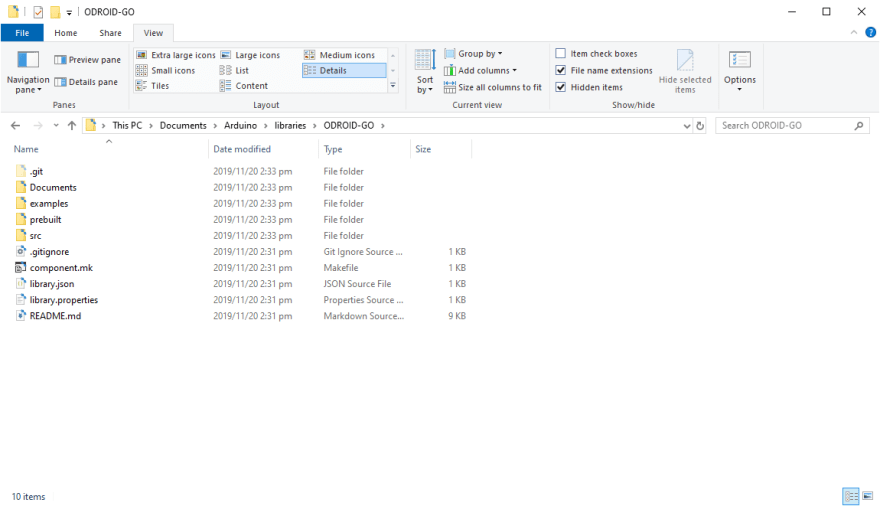Select the .gitignore file icon
880x506 pixels.
pos(21,251)
